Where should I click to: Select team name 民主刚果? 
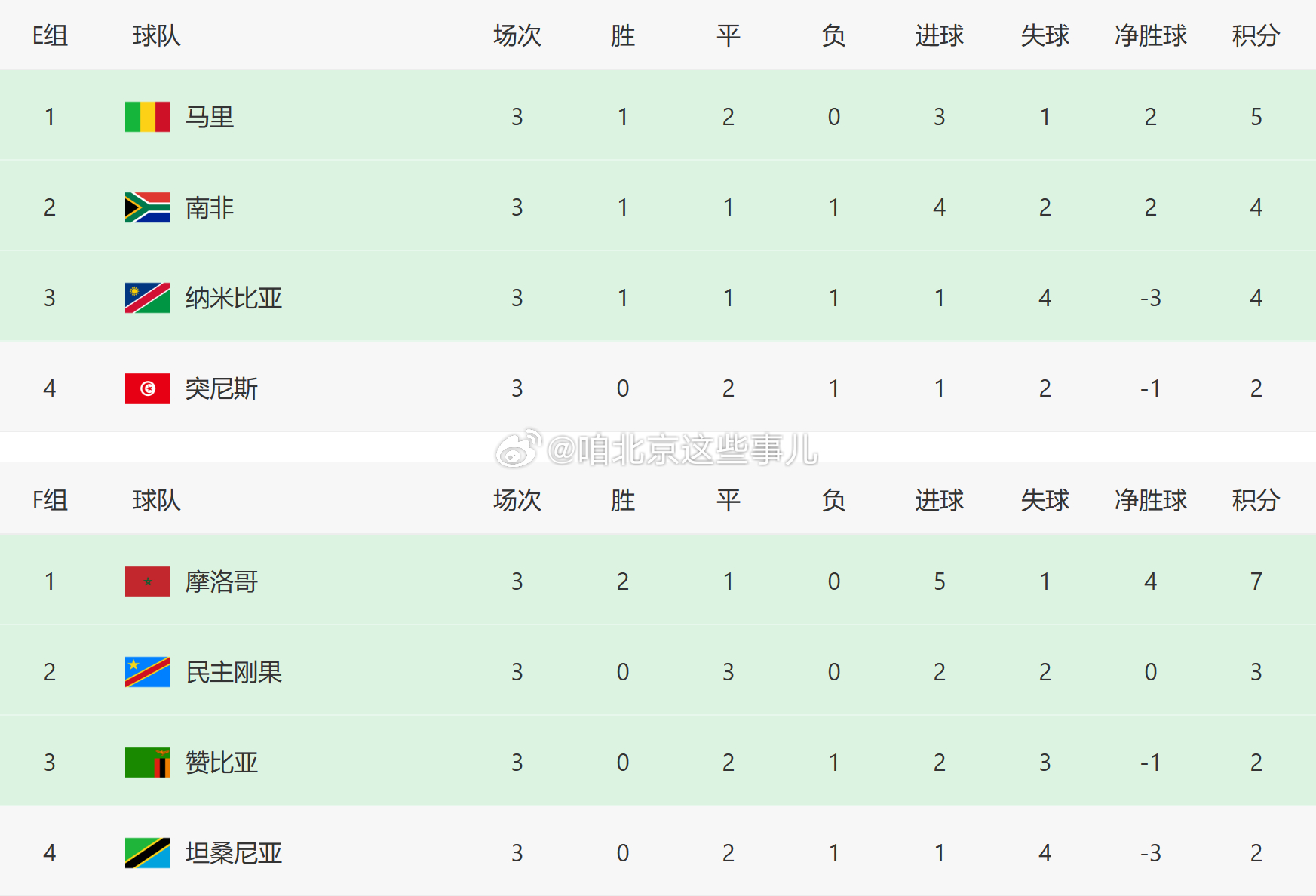tap(234, 672)
